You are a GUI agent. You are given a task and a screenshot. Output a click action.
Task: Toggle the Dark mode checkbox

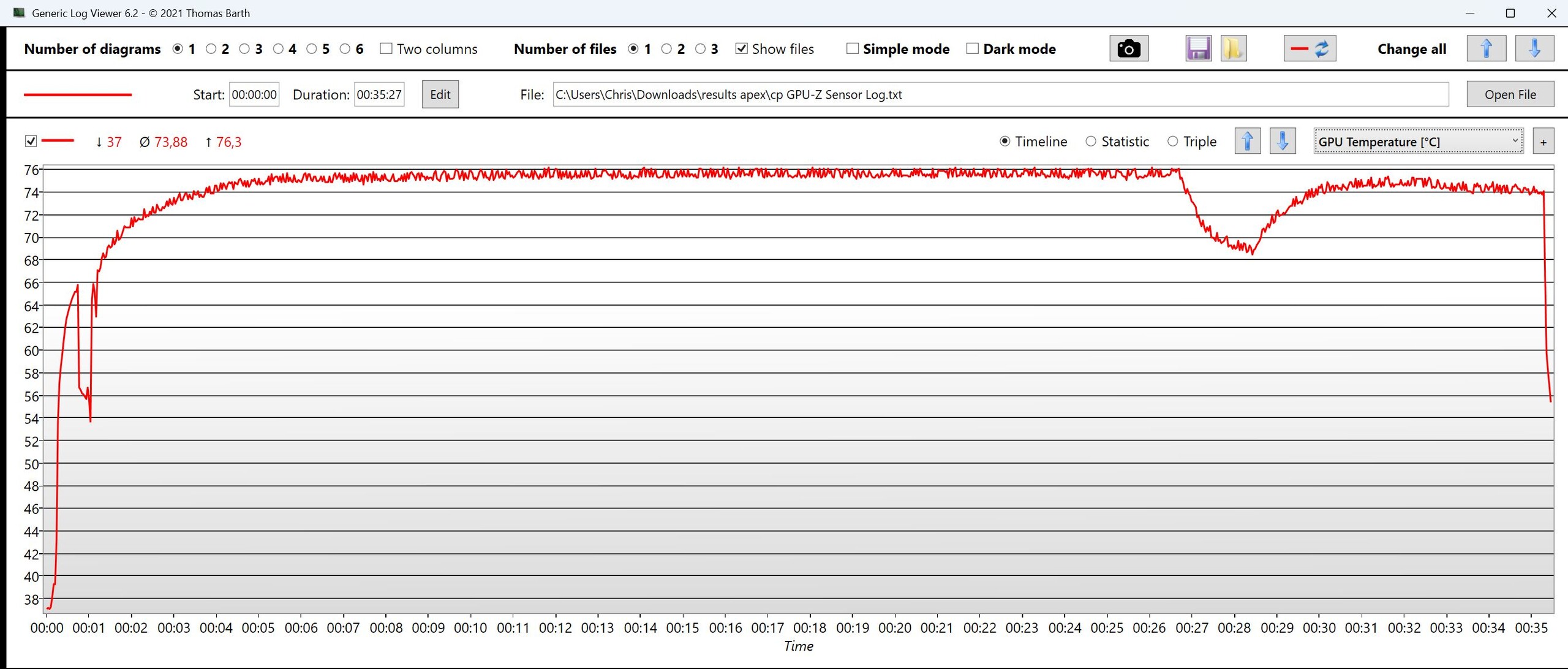coord(972,48)
